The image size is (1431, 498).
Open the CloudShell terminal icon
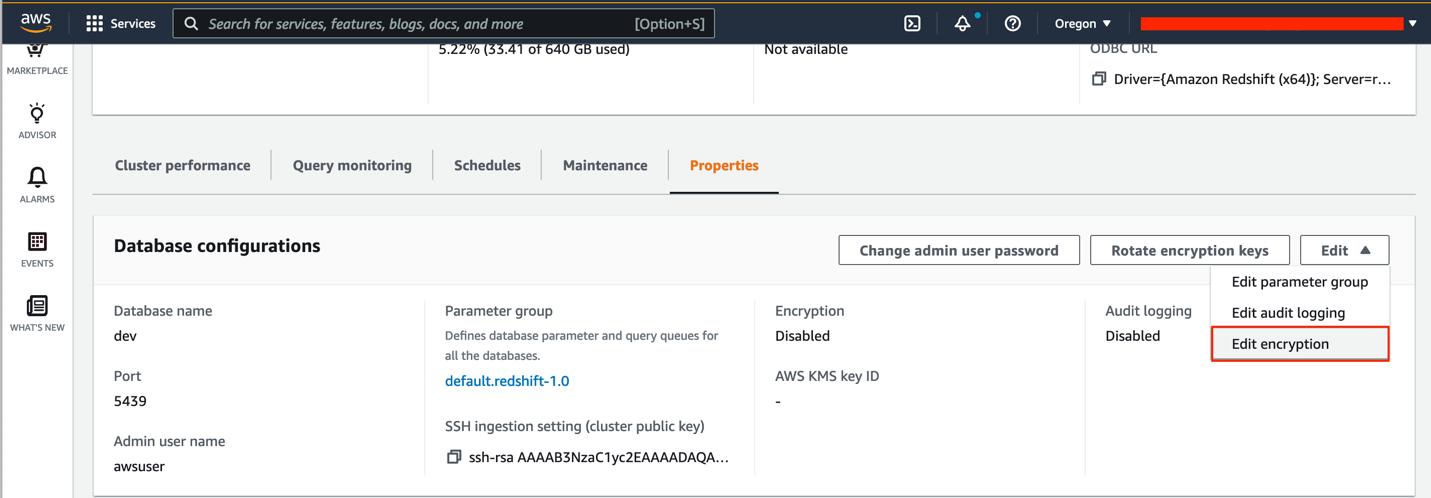pos(912,23)
